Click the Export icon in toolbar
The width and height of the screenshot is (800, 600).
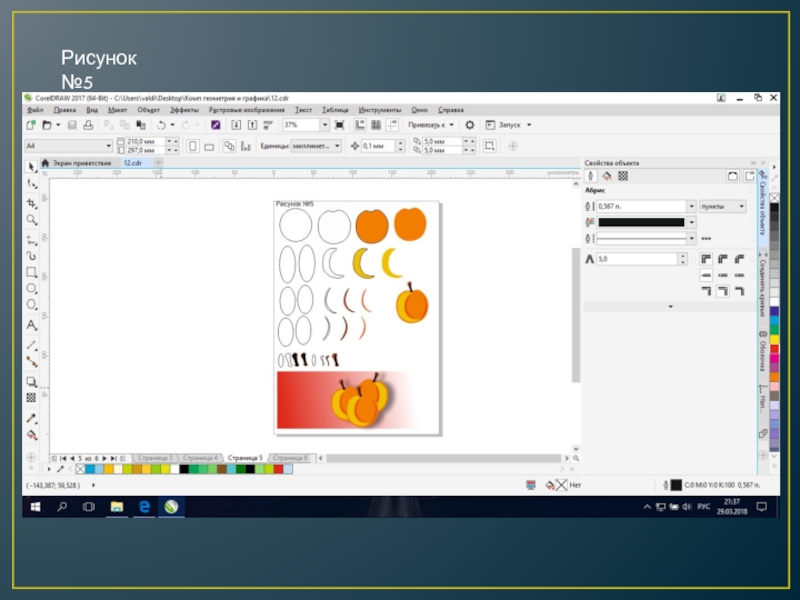(252, 125)
